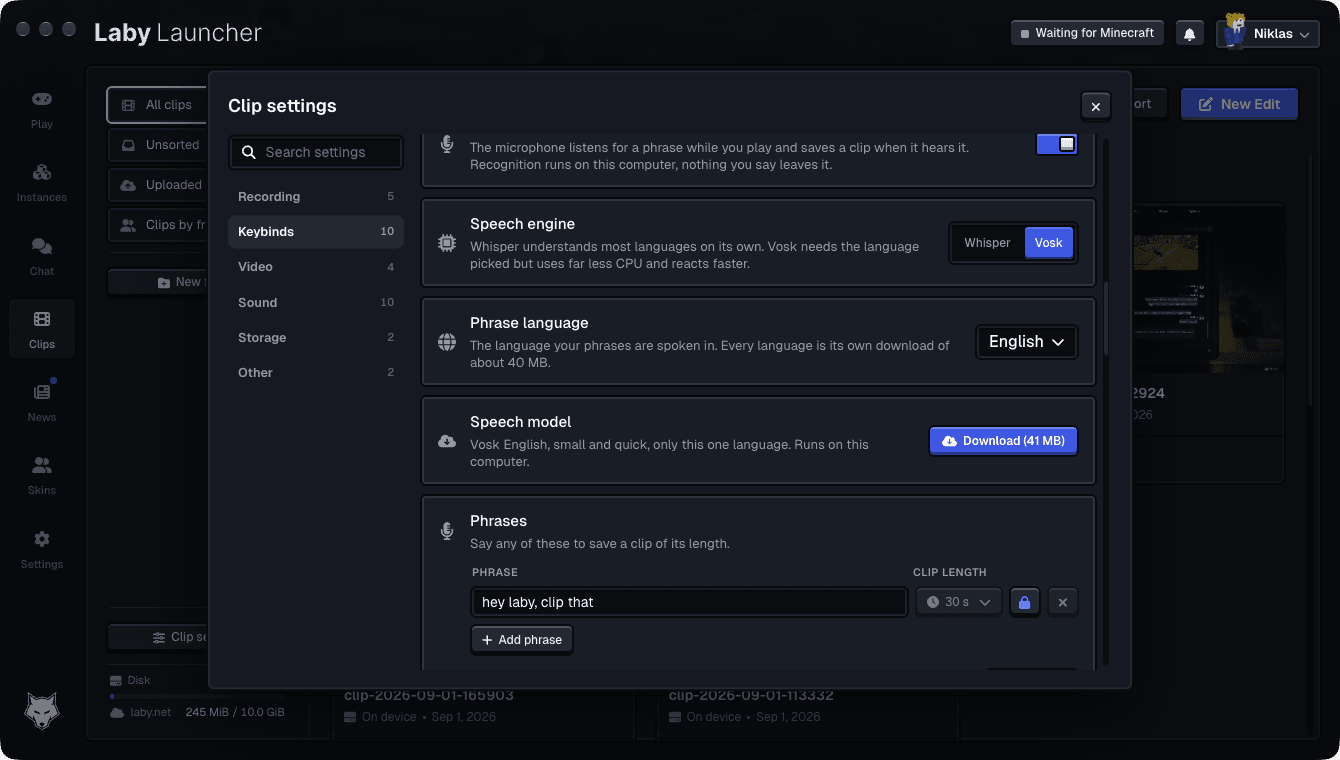Image resolution: width=1340 pixels, height=760 pixels.
Task: Remove the 'hey laby, clip that' phrase
Action: click(1063, 602)
